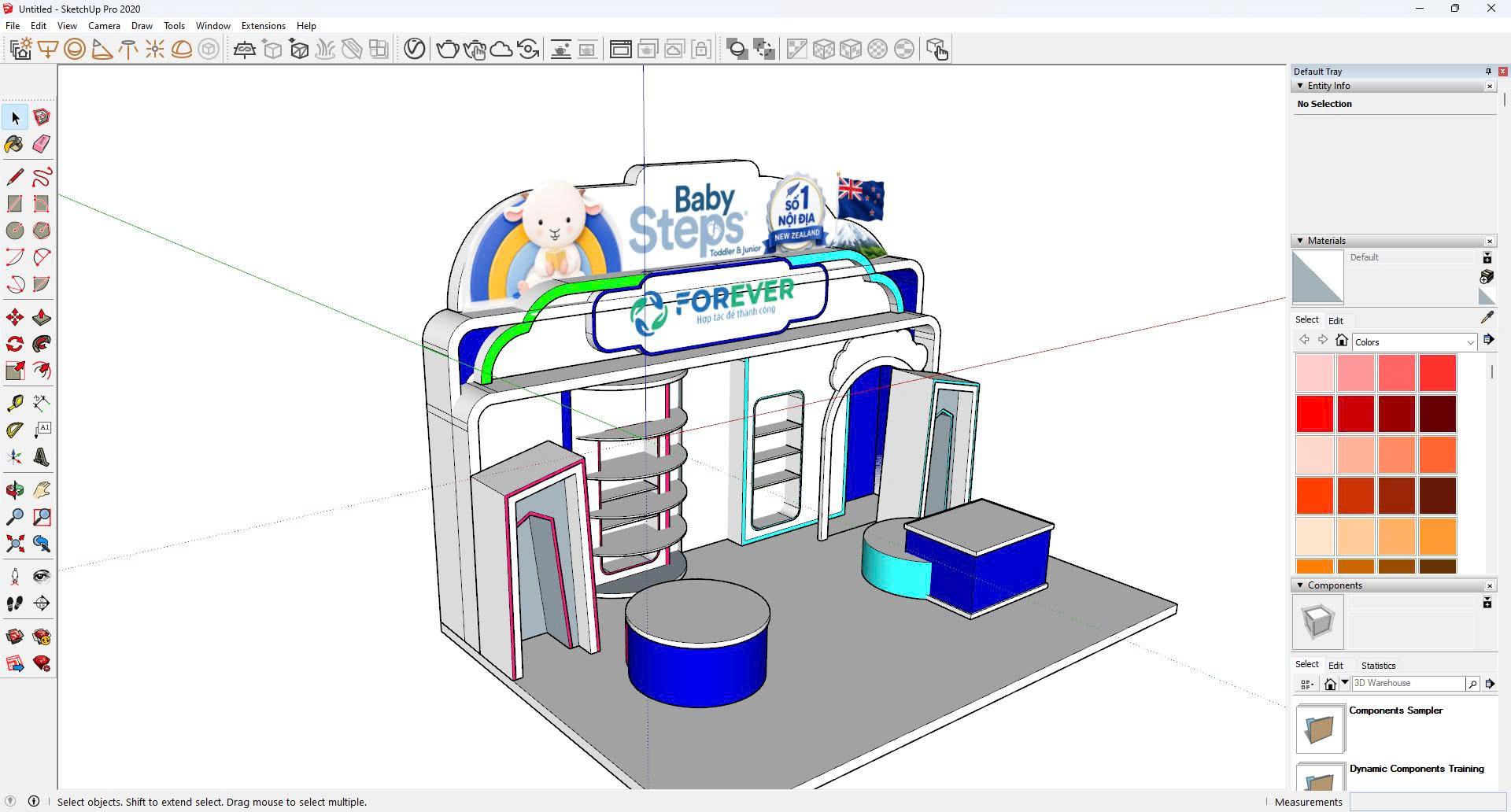
Task: Pick the Eraser tool
Action: (42, 144)
